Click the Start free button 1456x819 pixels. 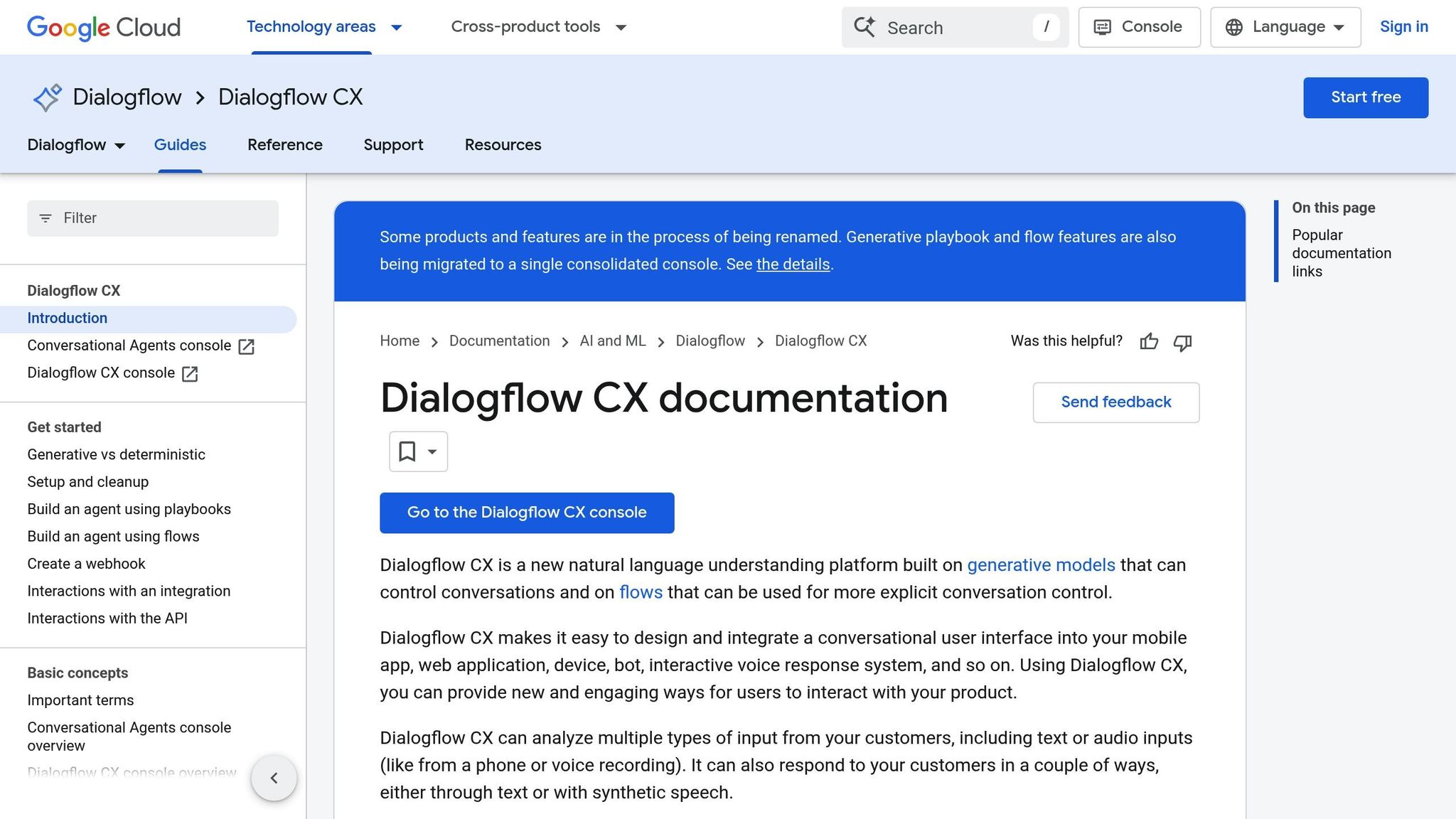[x=1365, y=97]
